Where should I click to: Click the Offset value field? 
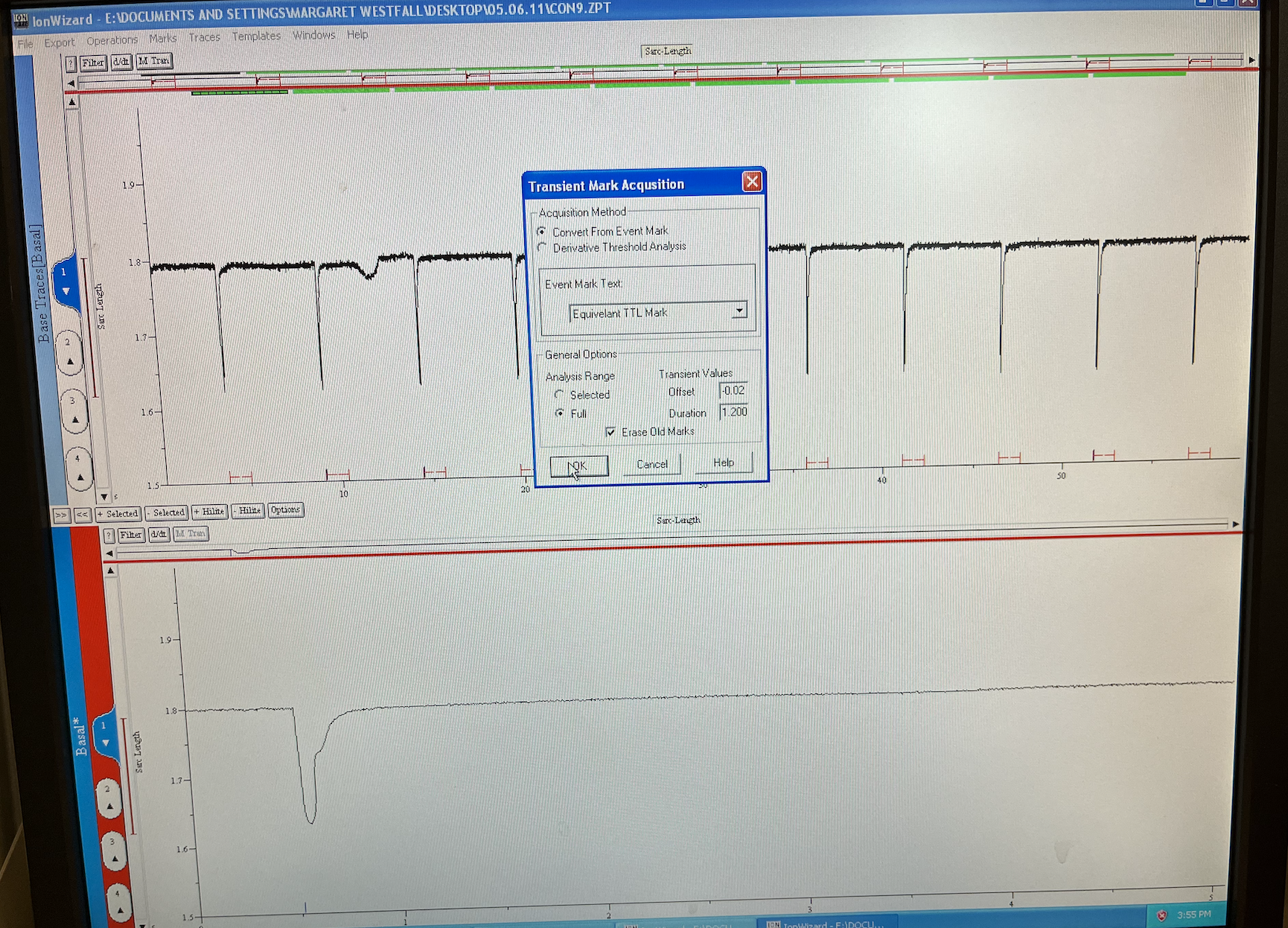point(733,390)
